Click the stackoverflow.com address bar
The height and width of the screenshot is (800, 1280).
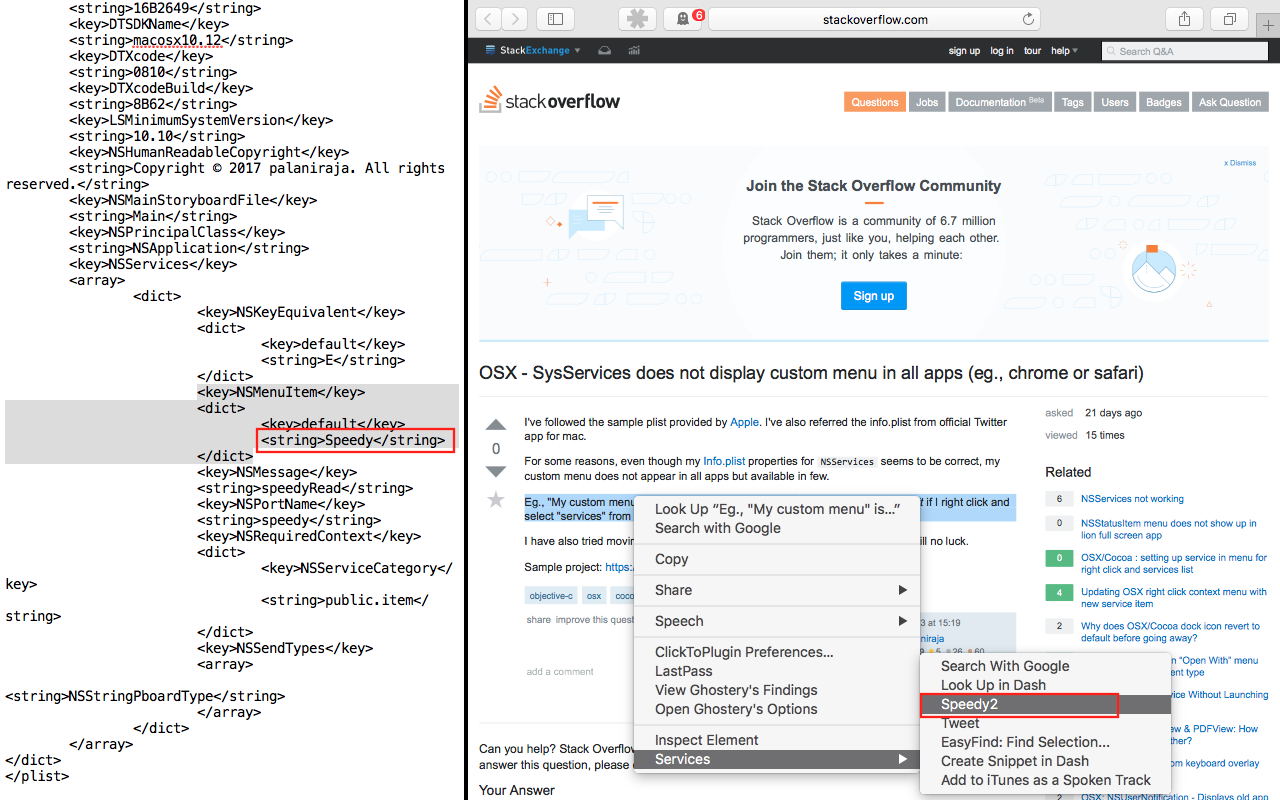pyautogui.click(x=875, y=19)
